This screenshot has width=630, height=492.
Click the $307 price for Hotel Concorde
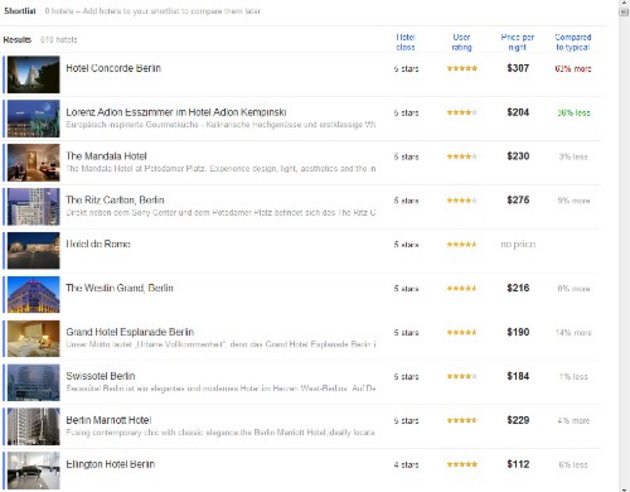click(x=518, y=68)
